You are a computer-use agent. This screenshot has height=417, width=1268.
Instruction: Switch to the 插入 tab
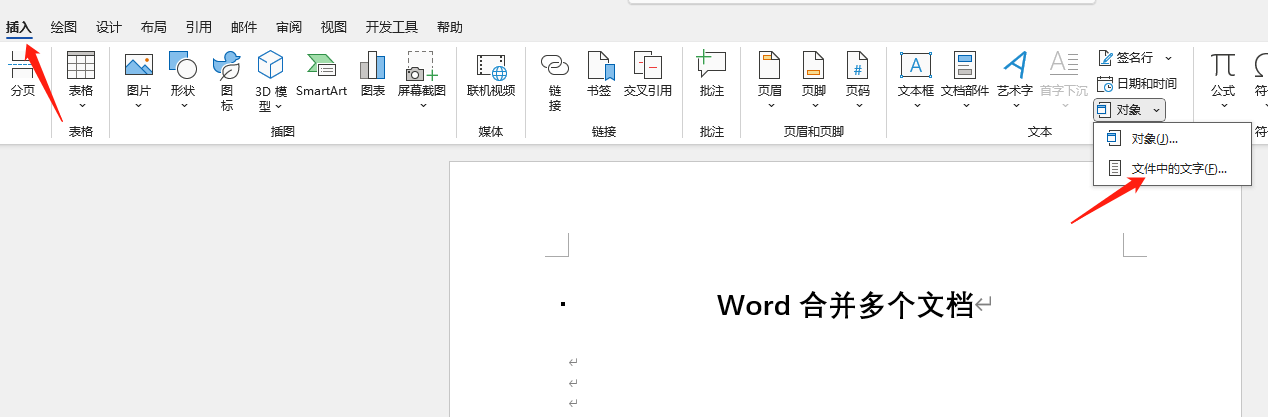(x=19, y=28)
